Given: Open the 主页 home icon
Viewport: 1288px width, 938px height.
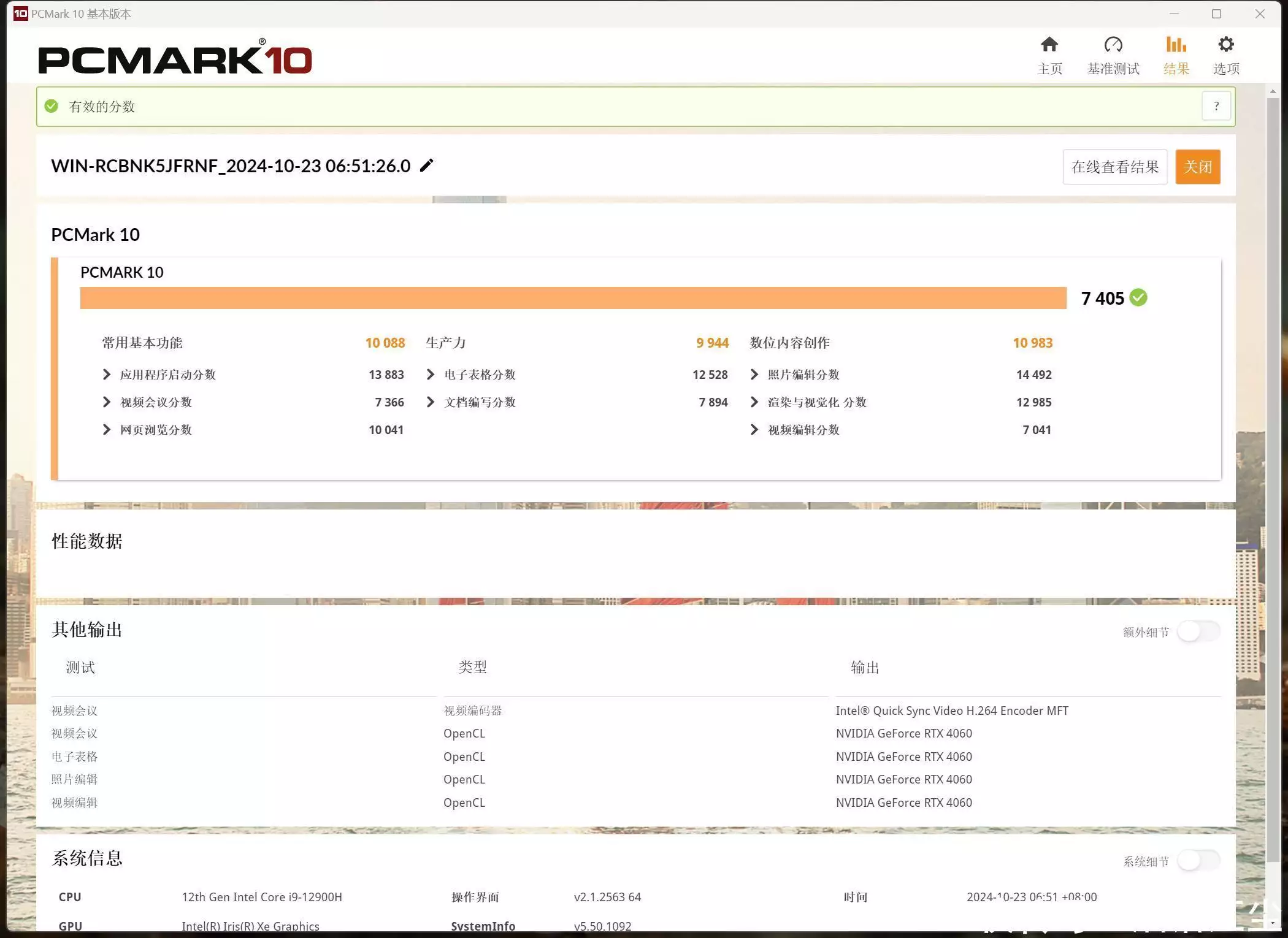Looking at the screenshot, I should coord(1049,45).
